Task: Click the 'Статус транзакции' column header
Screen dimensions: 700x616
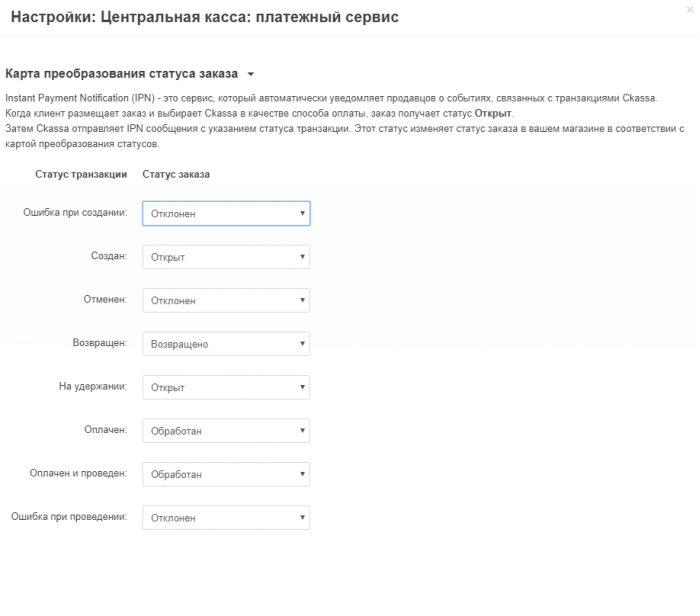Action: coord(81,174)
